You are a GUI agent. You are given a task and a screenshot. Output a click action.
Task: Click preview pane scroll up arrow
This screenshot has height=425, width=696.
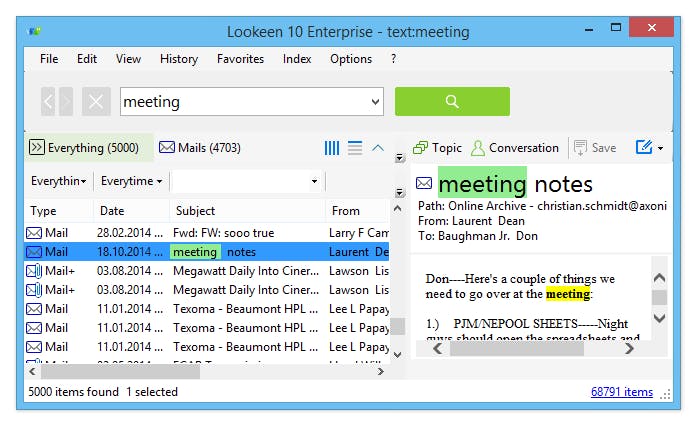660,278
